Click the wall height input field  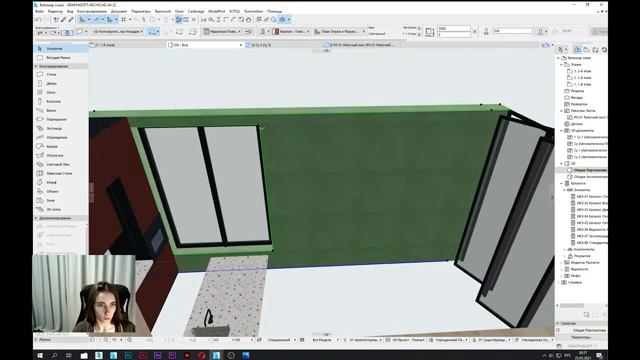[453, 29]
